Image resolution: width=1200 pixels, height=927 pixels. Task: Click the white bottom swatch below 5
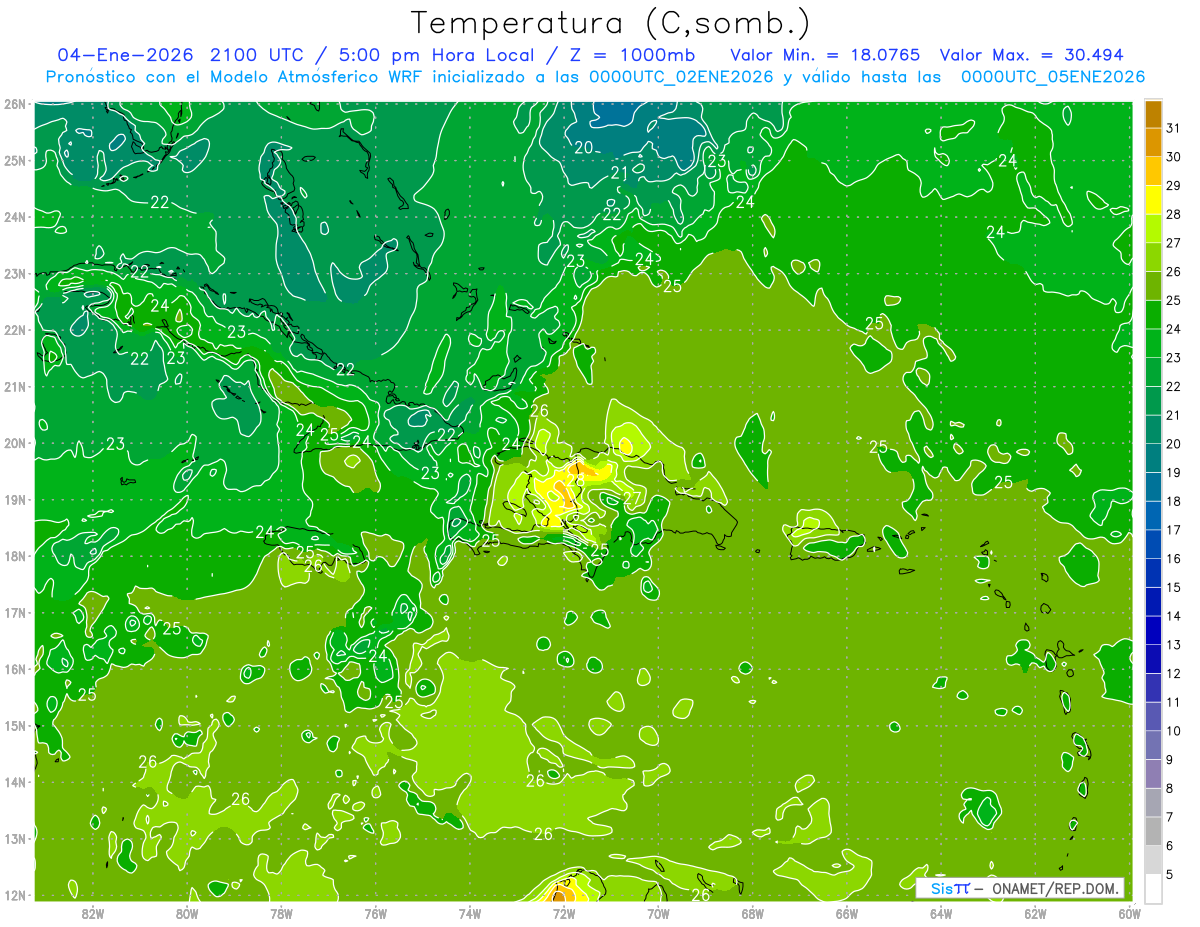pyautogui.click(x=1153, y=888)
